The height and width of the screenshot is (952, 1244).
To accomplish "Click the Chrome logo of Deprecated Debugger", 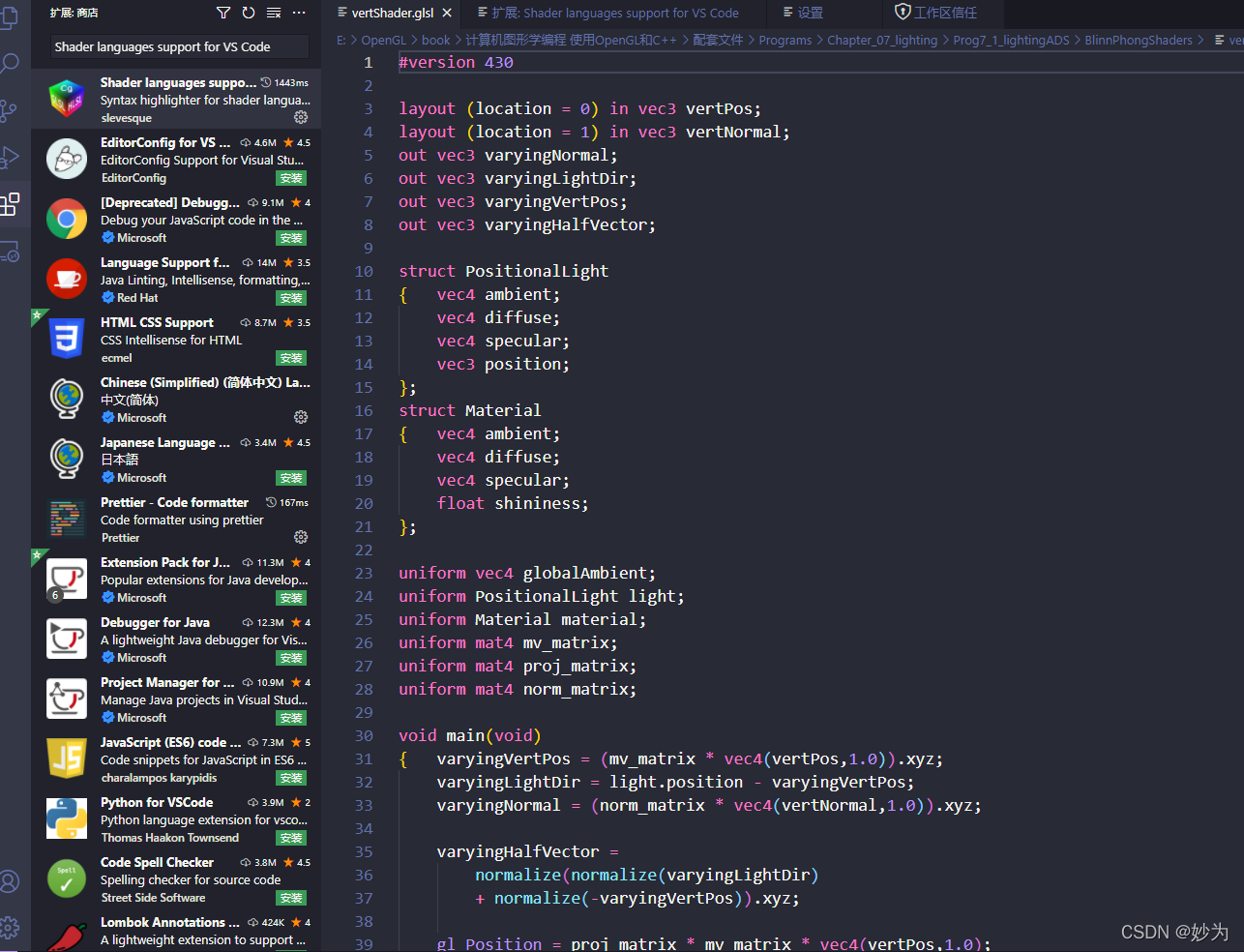I will 67,220.
